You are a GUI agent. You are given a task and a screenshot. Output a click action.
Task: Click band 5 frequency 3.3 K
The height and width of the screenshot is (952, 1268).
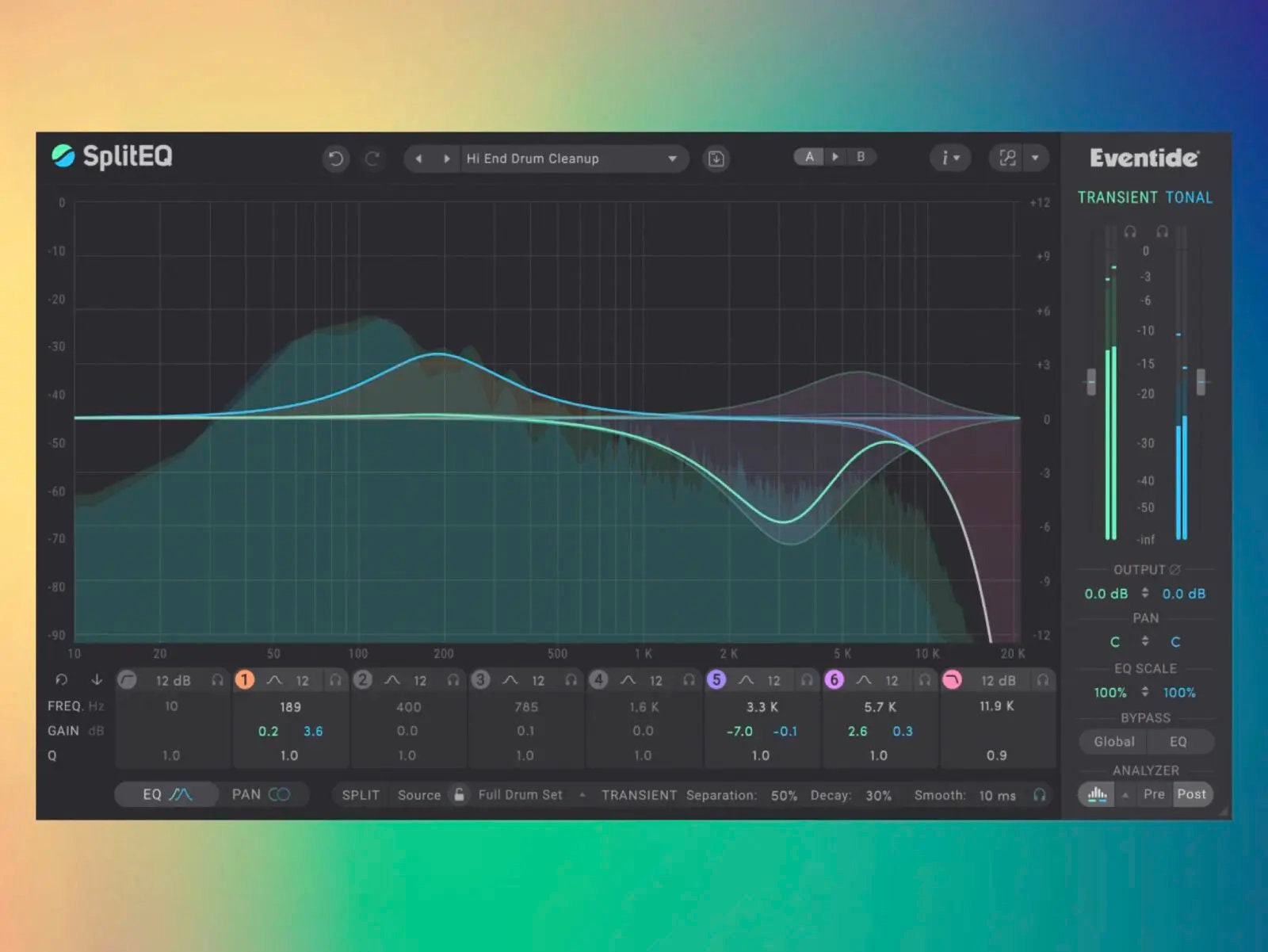coord(762,706)
